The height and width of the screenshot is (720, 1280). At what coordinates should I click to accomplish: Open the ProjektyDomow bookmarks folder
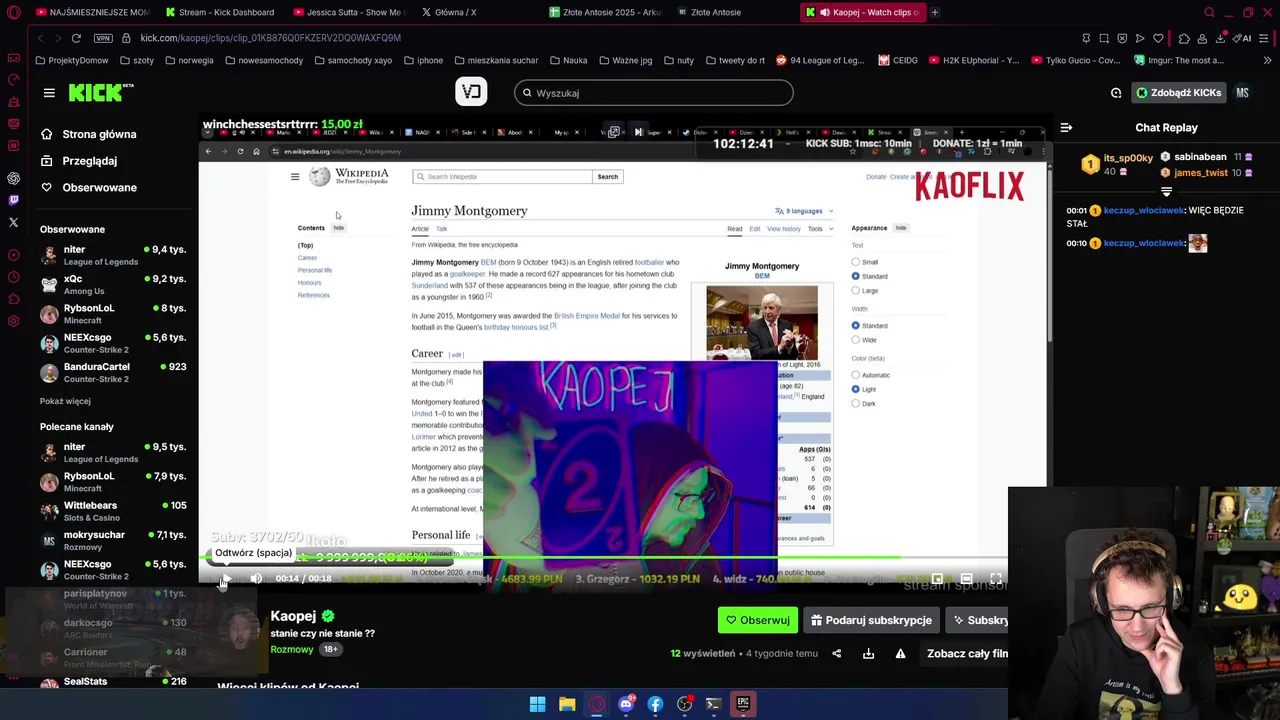[x=71, y=60]
